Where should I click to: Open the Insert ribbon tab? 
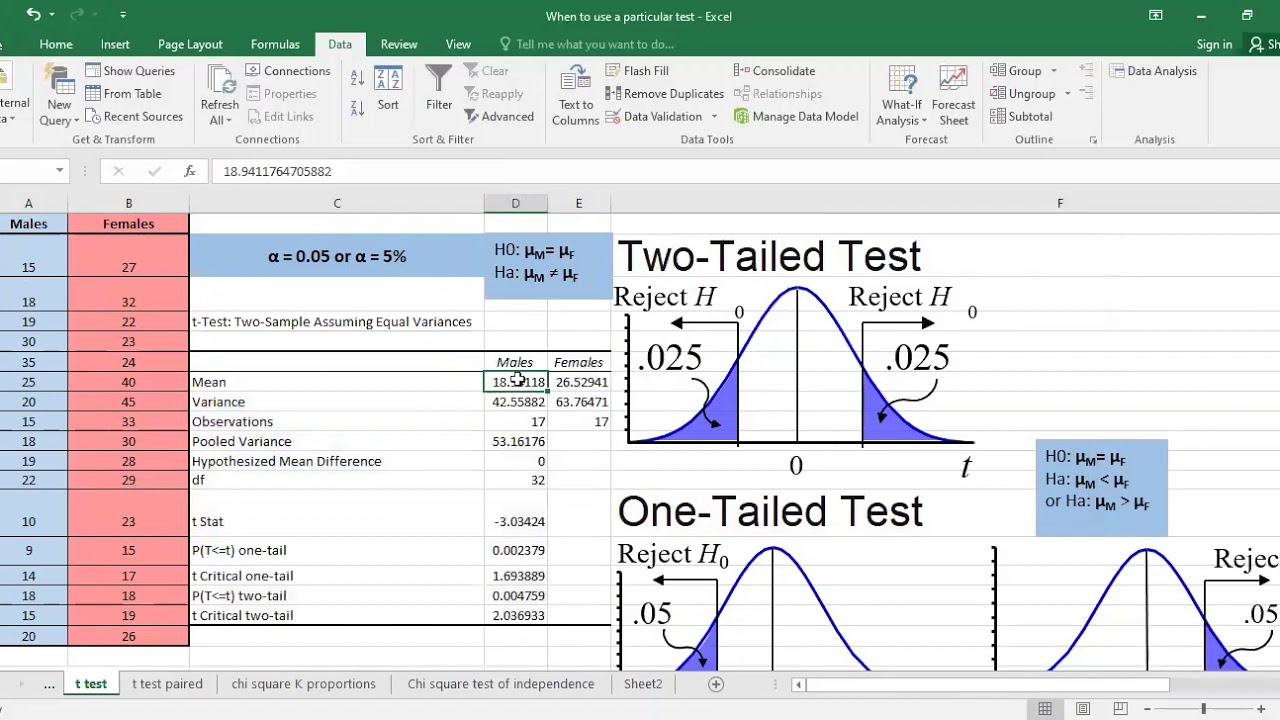coord(115,44)
